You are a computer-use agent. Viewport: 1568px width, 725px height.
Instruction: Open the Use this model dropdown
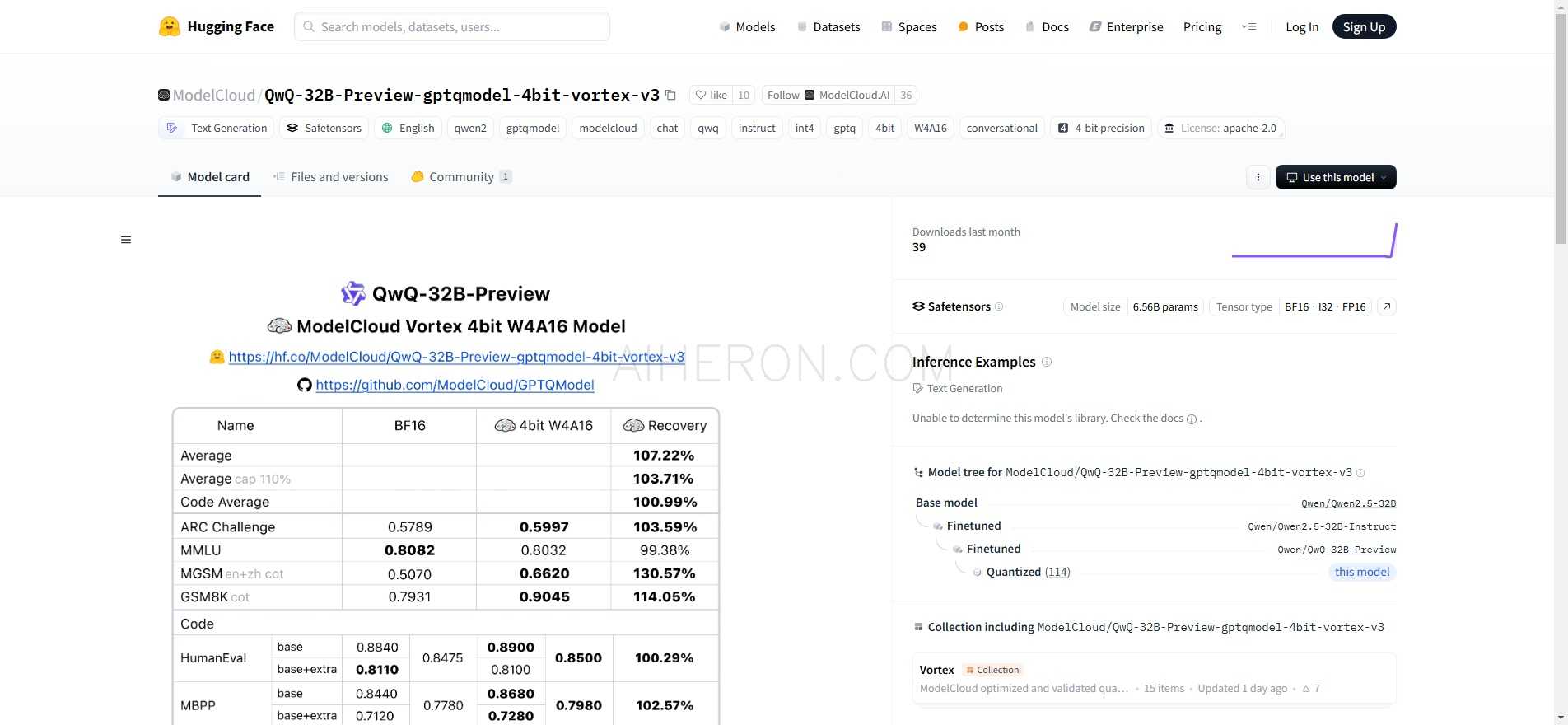pos(1336,177)
